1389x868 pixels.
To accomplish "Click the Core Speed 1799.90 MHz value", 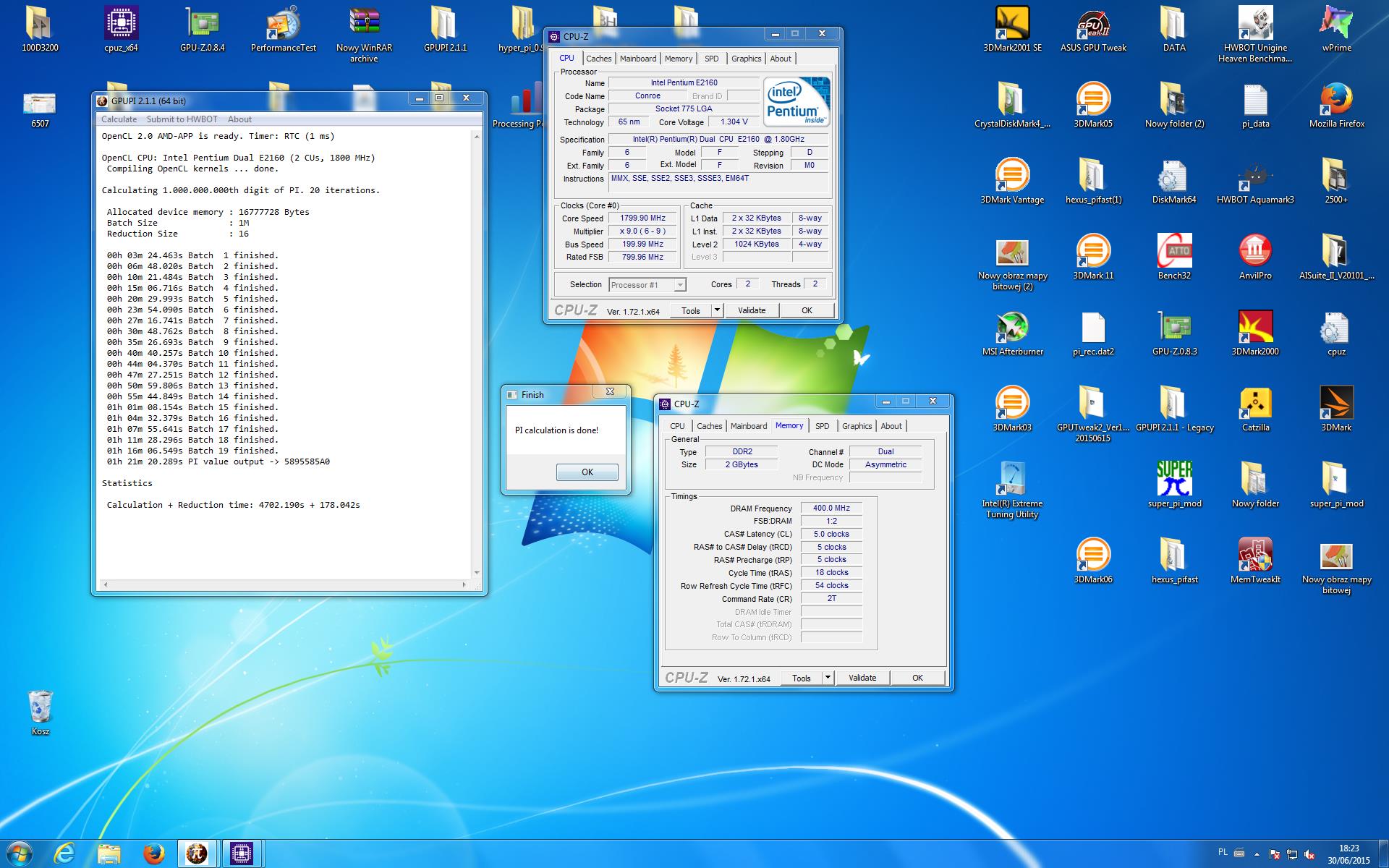I will coord(642,218).
